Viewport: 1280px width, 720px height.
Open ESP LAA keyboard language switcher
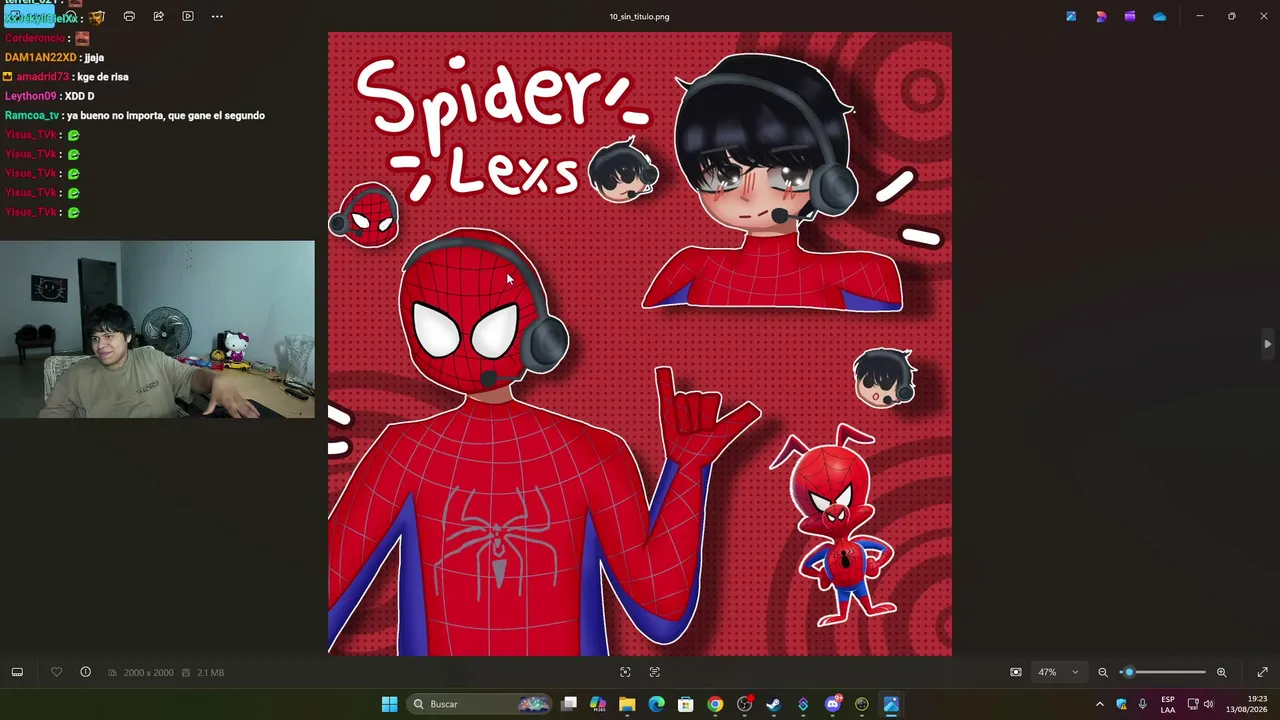tap(1168, 704)
